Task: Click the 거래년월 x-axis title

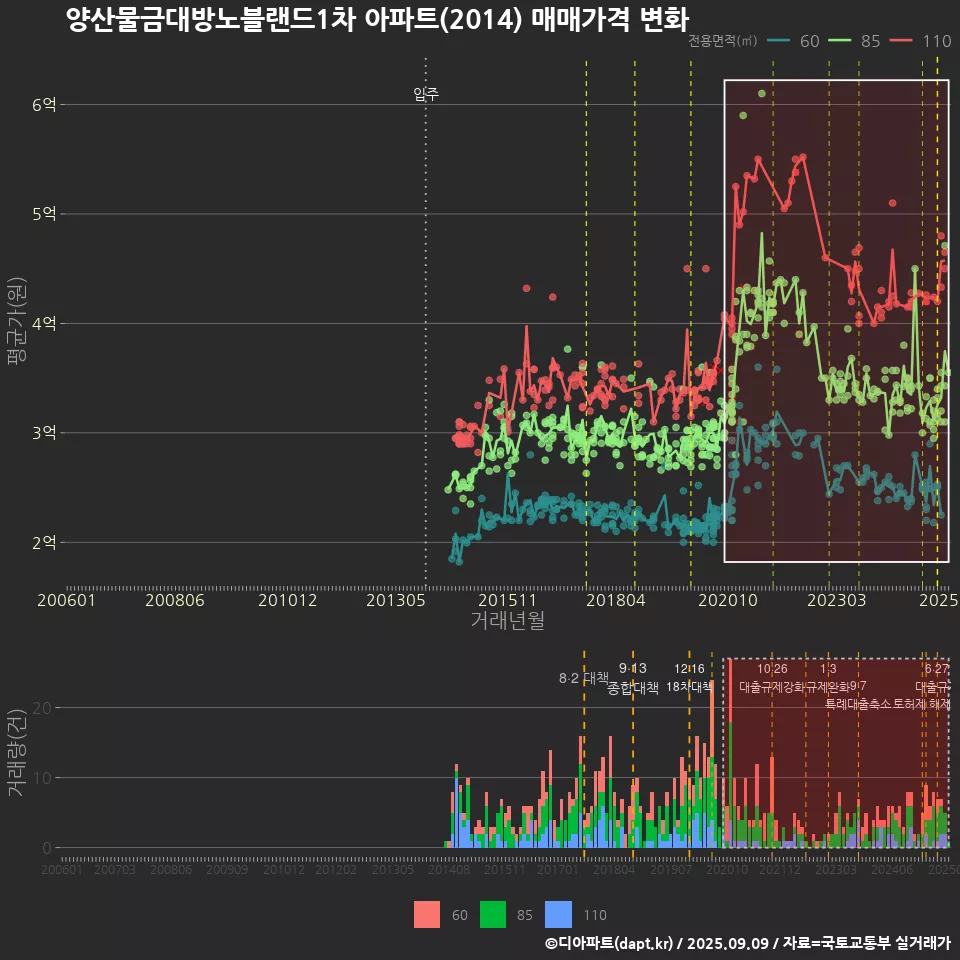Action: 508,620
